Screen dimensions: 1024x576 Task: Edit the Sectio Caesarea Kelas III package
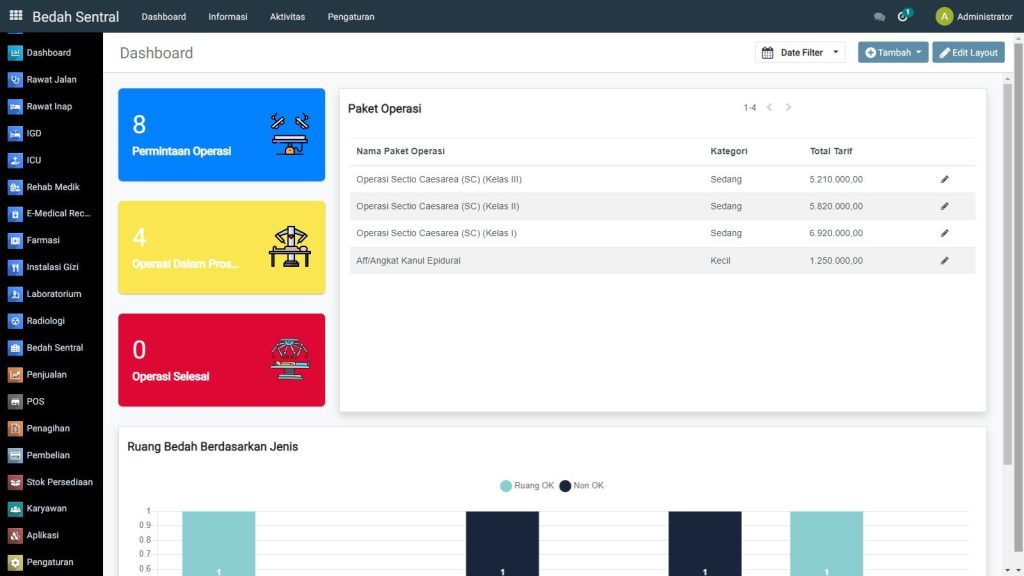pyautogui.click(x=944, y=180)
